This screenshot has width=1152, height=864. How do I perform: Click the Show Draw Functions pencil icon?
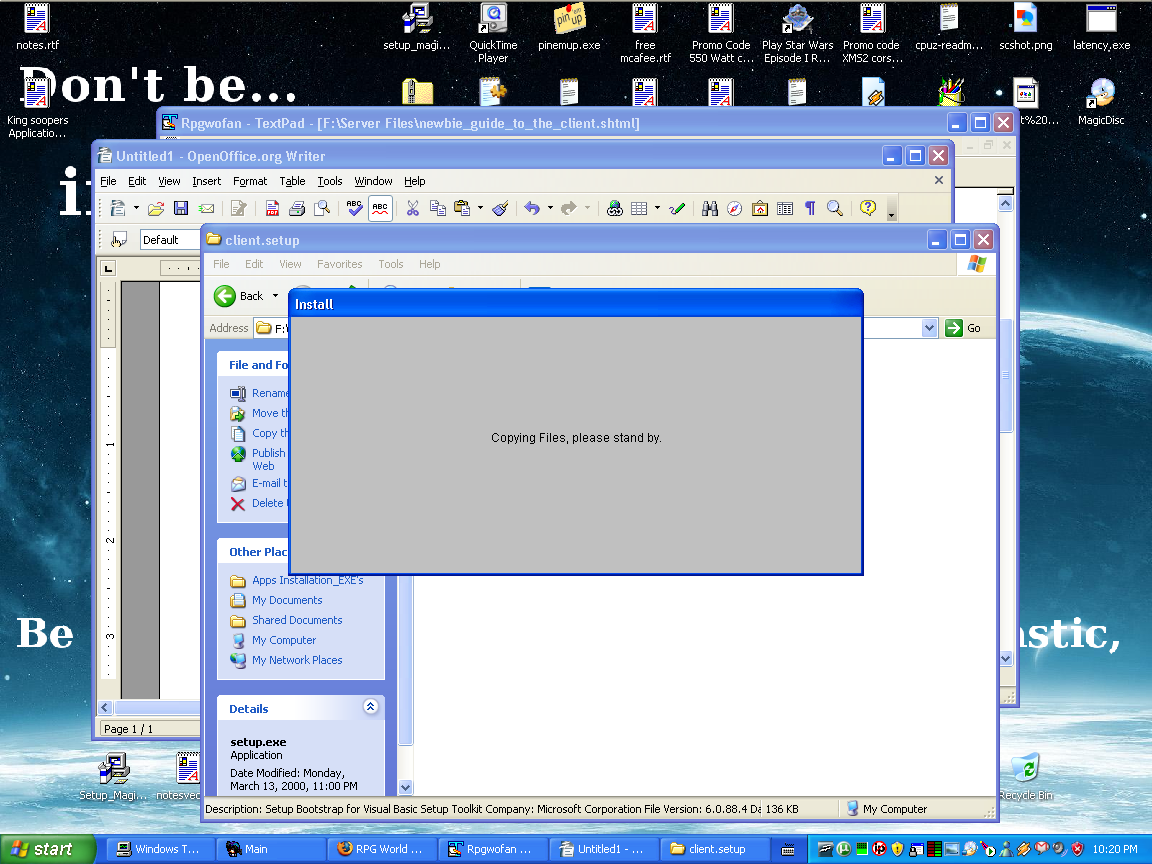click(x=677, y=209)
